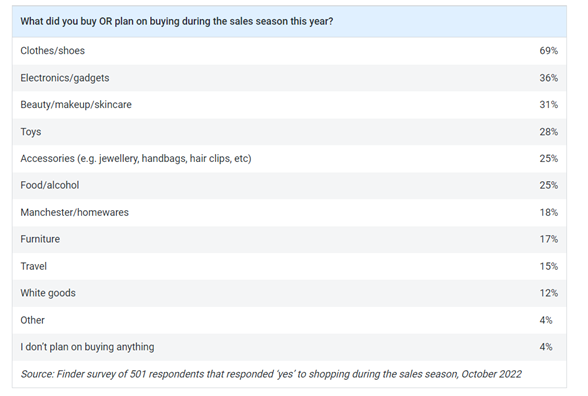This screenshot has height=396, width=588.
Task: Click the 25% value for Food/alcohol
Action: tap(549, 185)
